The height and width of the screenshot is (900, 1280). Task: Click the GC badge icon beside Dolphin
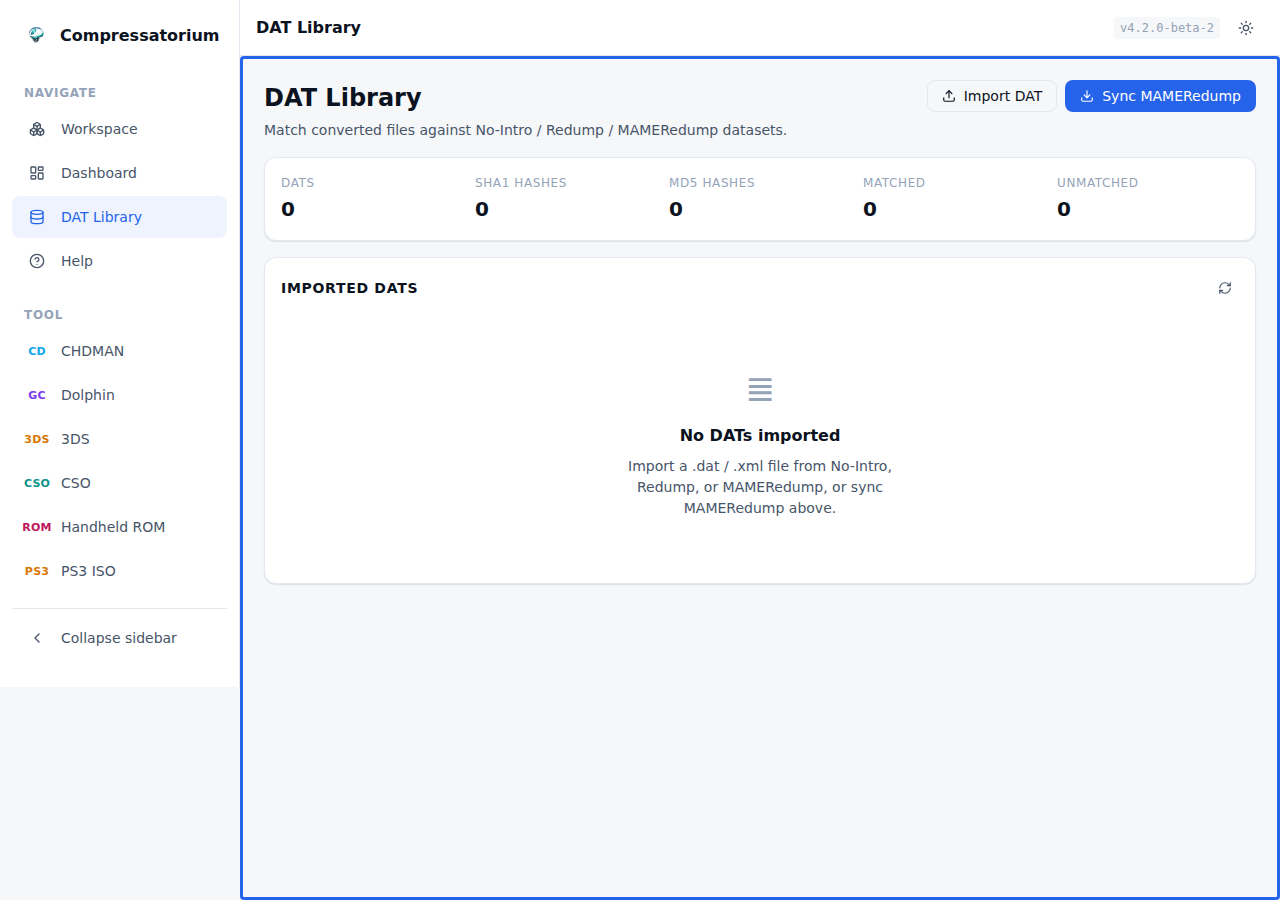37,395
